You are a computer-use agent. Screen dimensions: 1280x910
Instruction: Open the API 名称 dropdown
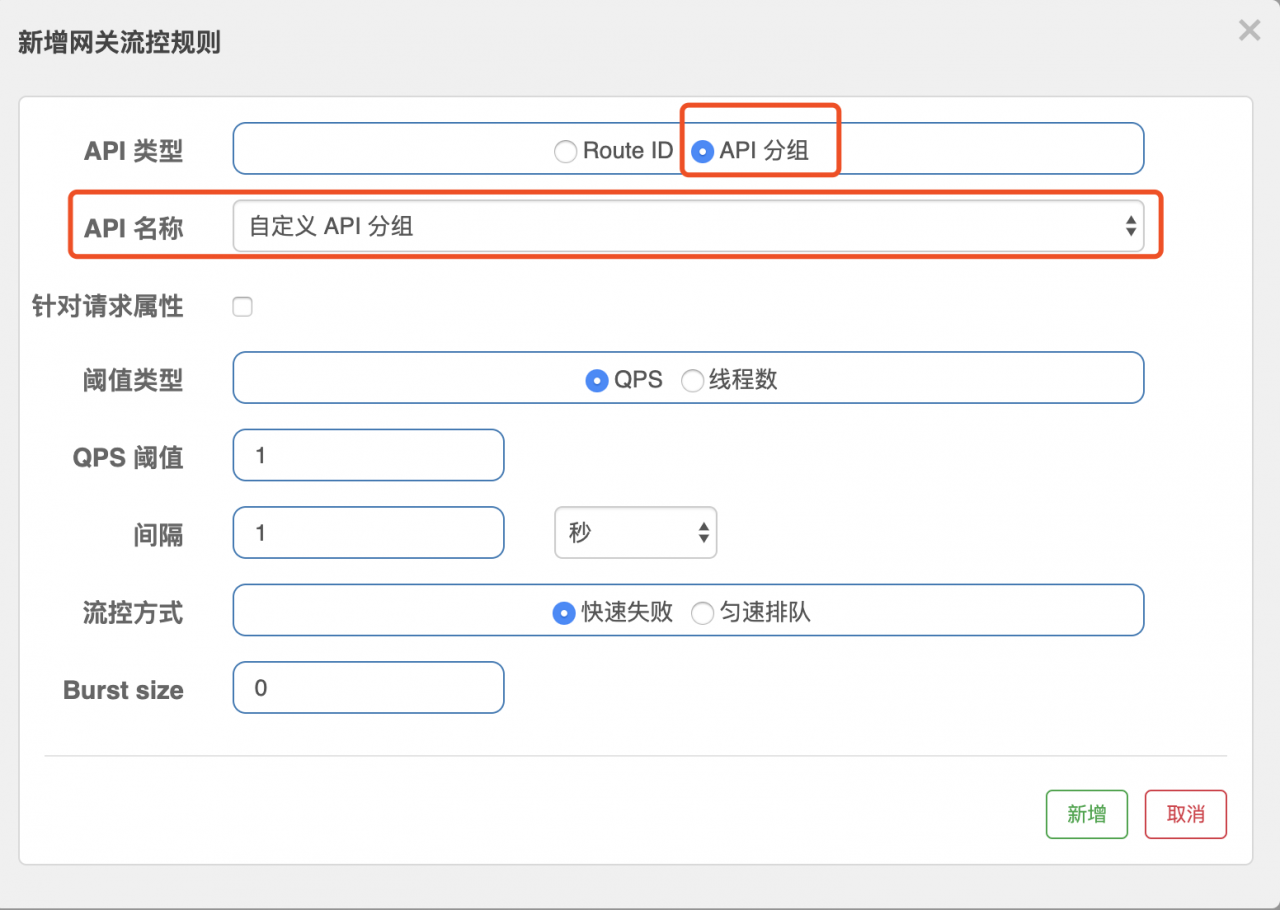[x=688, y=226]
